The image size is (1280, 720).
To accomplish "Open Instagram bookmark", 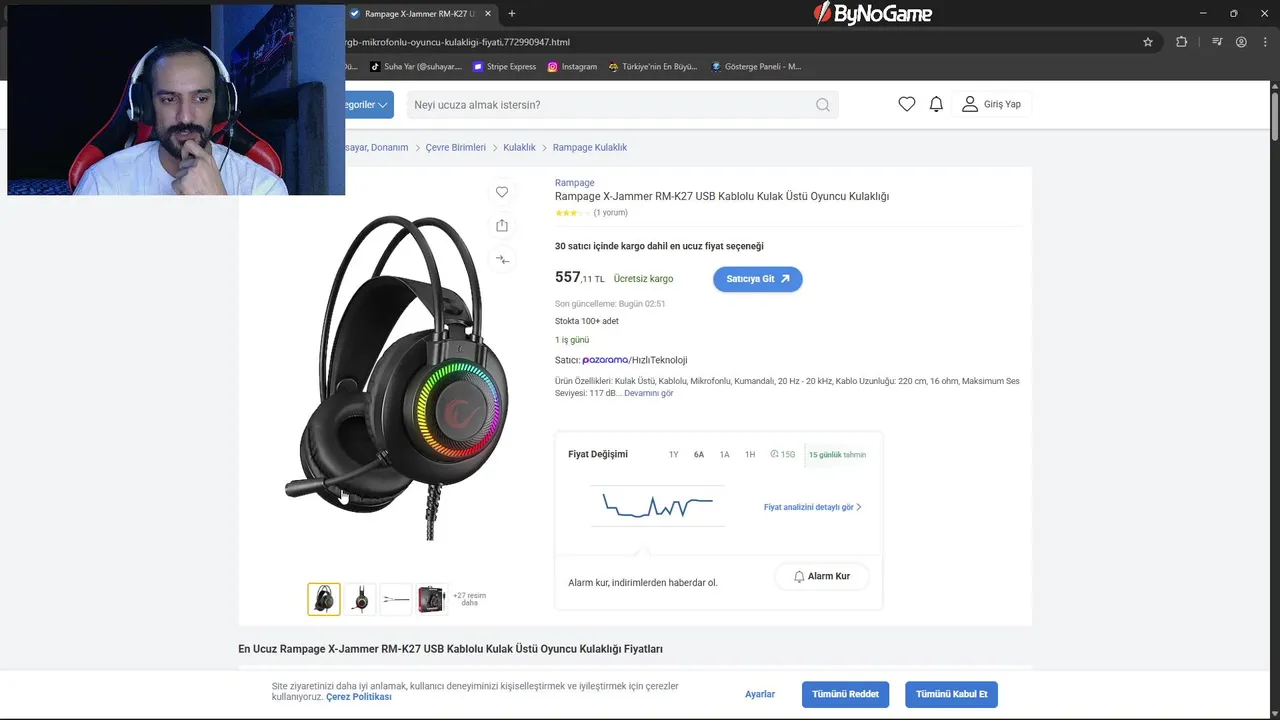I will (x=572, y=67).
